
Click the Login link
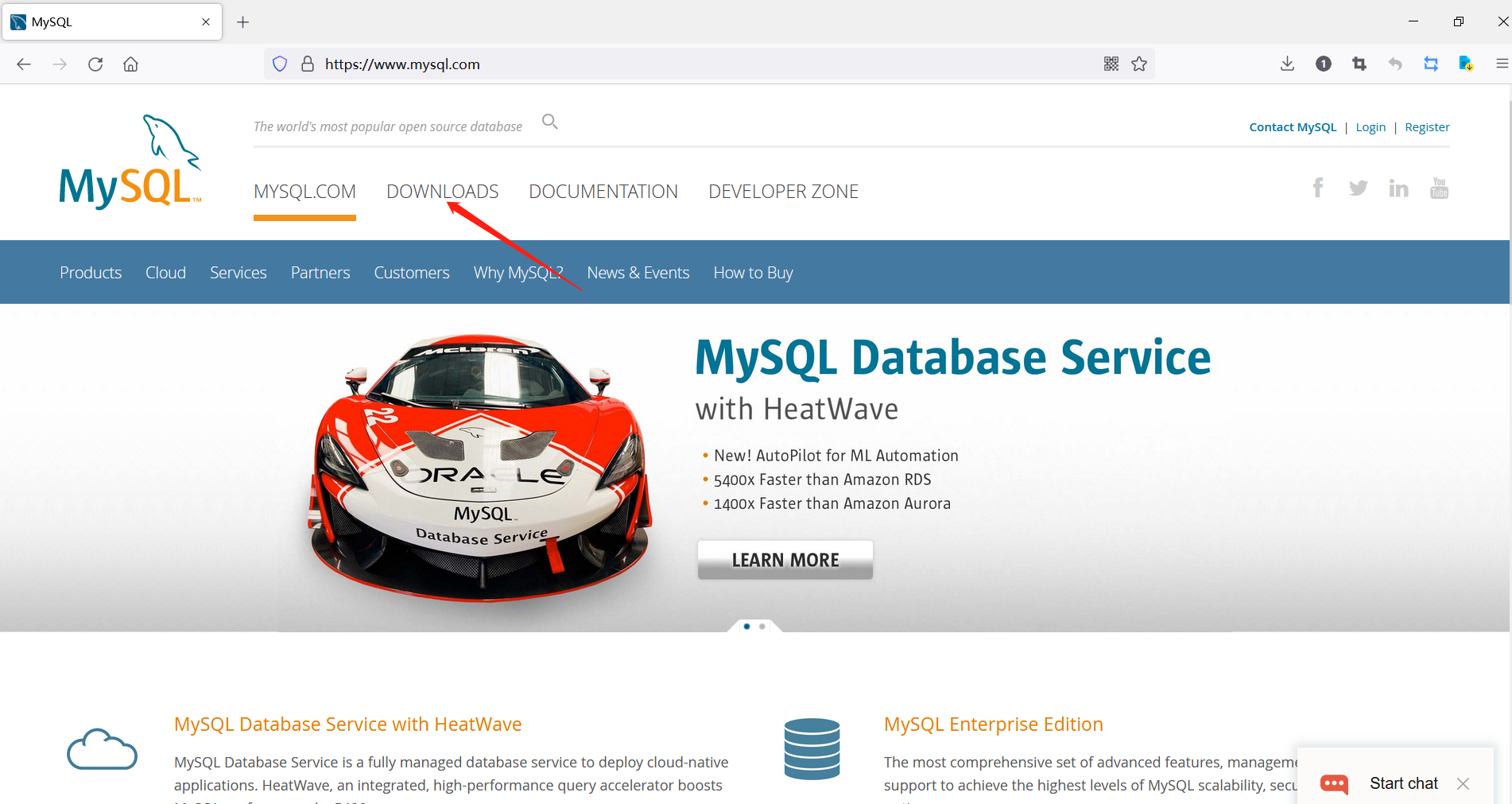(1370, 127)
